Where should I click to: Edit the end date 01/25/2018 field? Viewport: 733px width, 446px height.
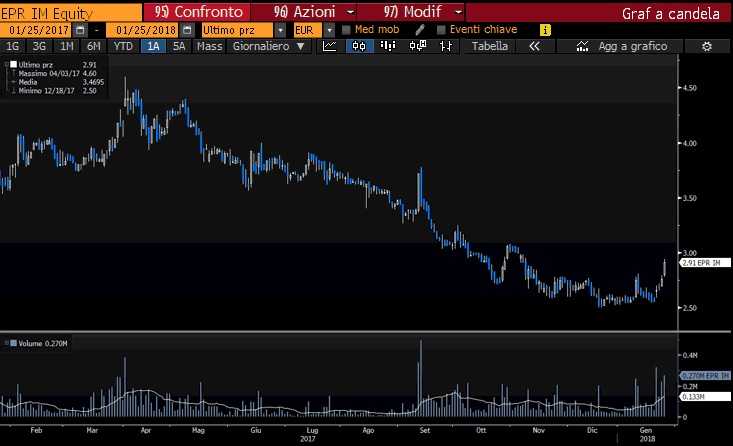[x=142, y=30]
